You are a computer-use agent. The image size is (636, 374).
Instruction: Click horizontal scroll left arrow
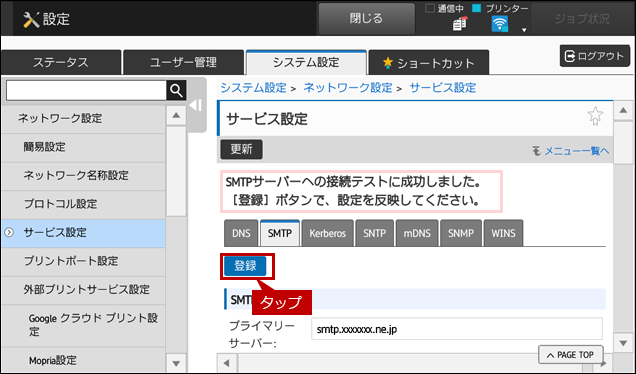coord(226,363)
